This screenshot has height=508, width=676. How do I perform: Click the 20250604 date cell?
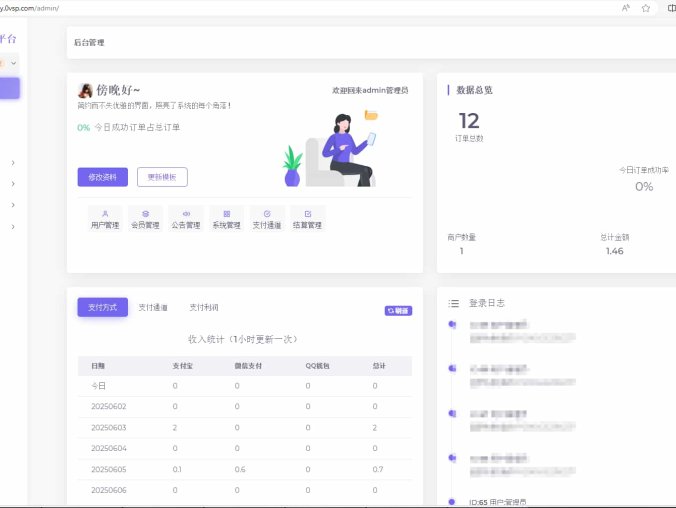point(109,448)
